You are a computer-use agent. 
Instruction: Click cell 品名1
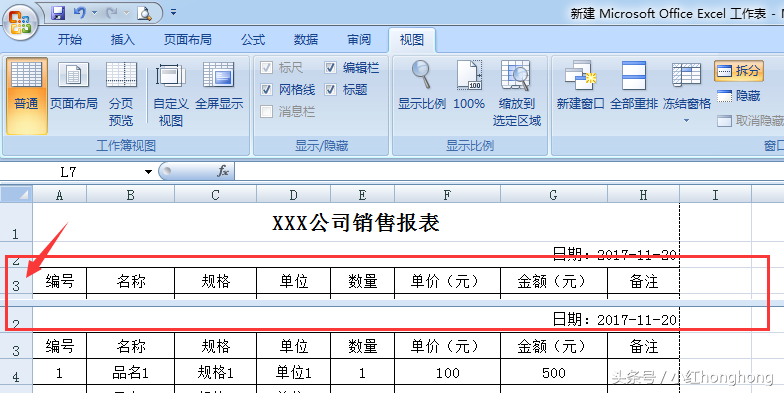pos(130,372)
